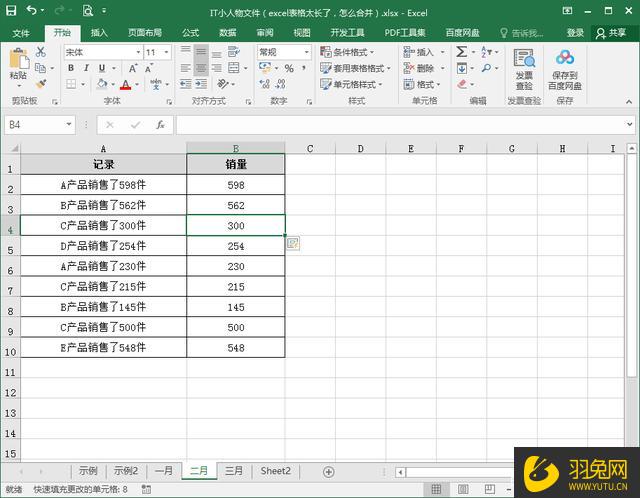Click the Share (共享) button
Image resolution: width=640 pixels, height=498 pixels.
click(x=611, y=33)
